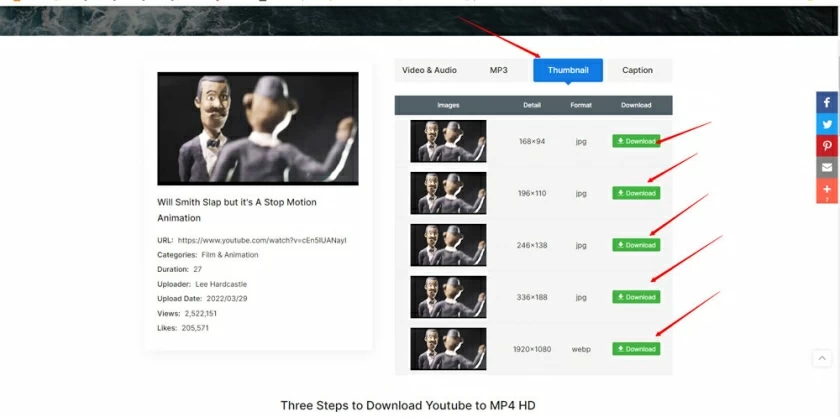Click the Twitter share icon

coord(827,124)
